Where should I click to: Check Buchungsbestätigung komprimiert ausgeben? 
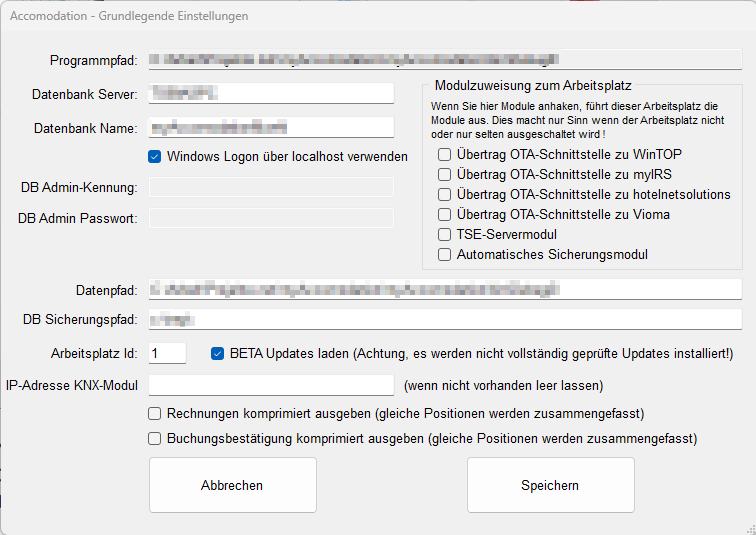pos(155,438)
